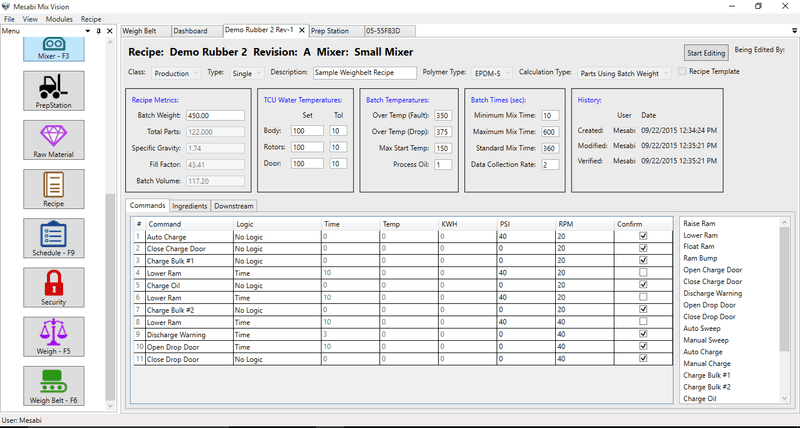Open the Recipe book module

[54, 189]
